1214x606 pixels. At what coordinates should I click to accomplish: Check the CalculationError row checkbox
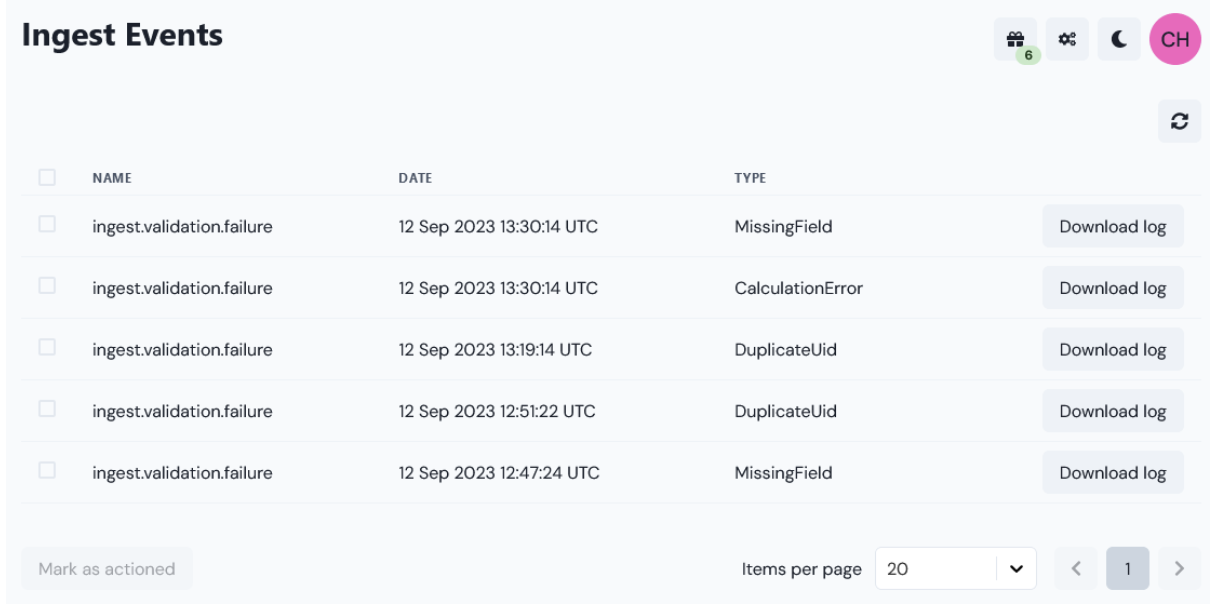pos(47,286)
